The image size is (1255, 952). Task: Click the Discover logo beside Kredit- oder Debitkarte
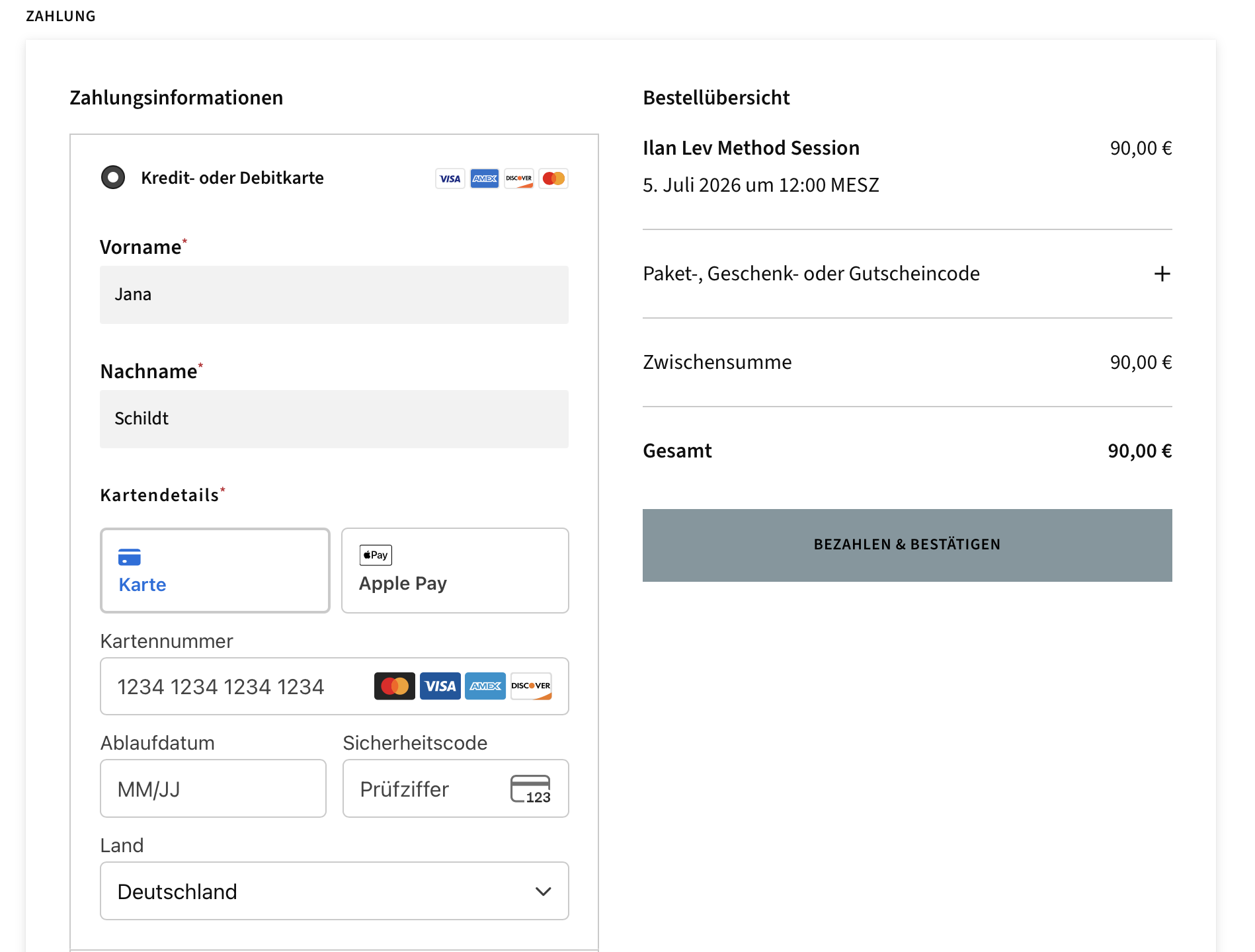pyautogui.click(x=519, y=178)
